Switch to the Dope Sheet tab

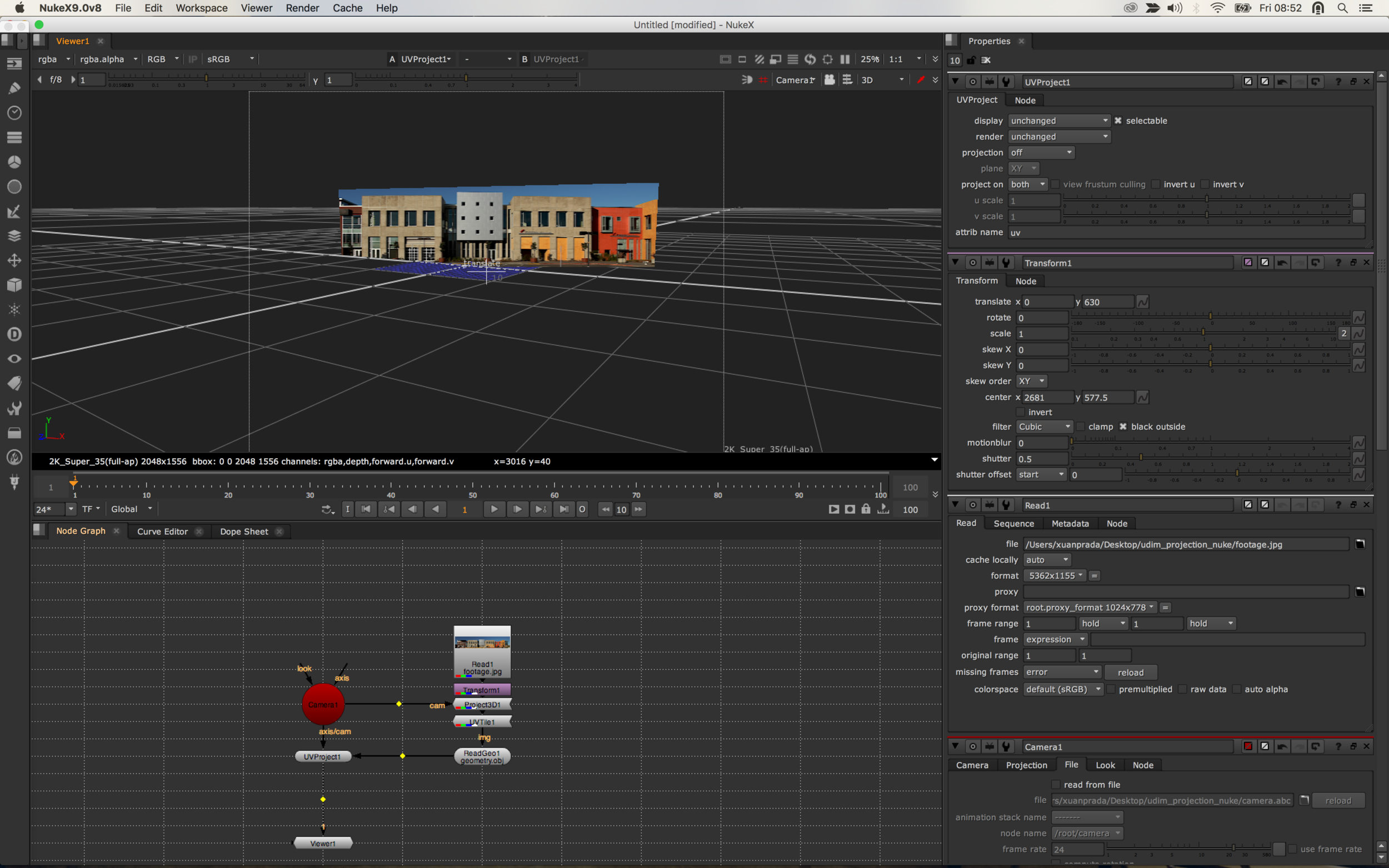click(x=244, y=531)
